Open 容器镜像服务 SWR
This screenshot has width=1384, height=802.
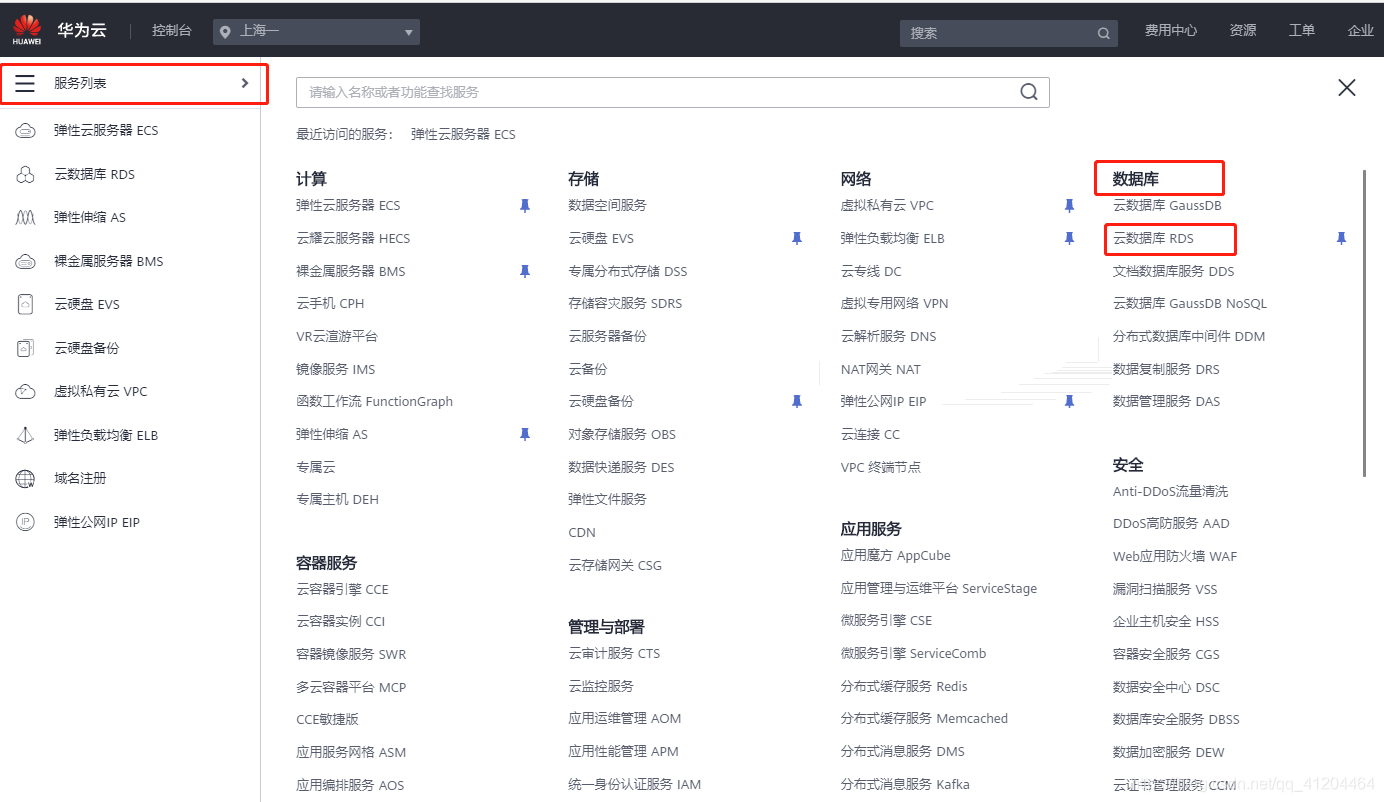(351, 654)
